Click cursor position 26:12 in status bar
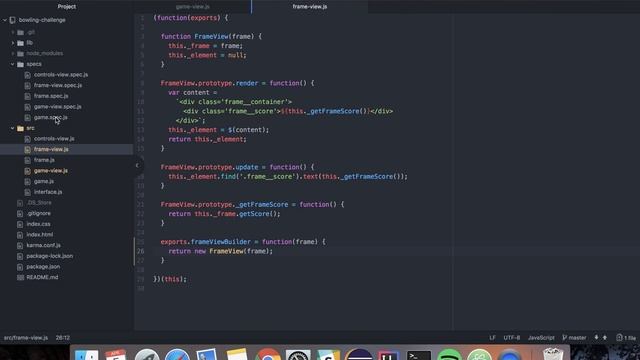 (63, 338)
